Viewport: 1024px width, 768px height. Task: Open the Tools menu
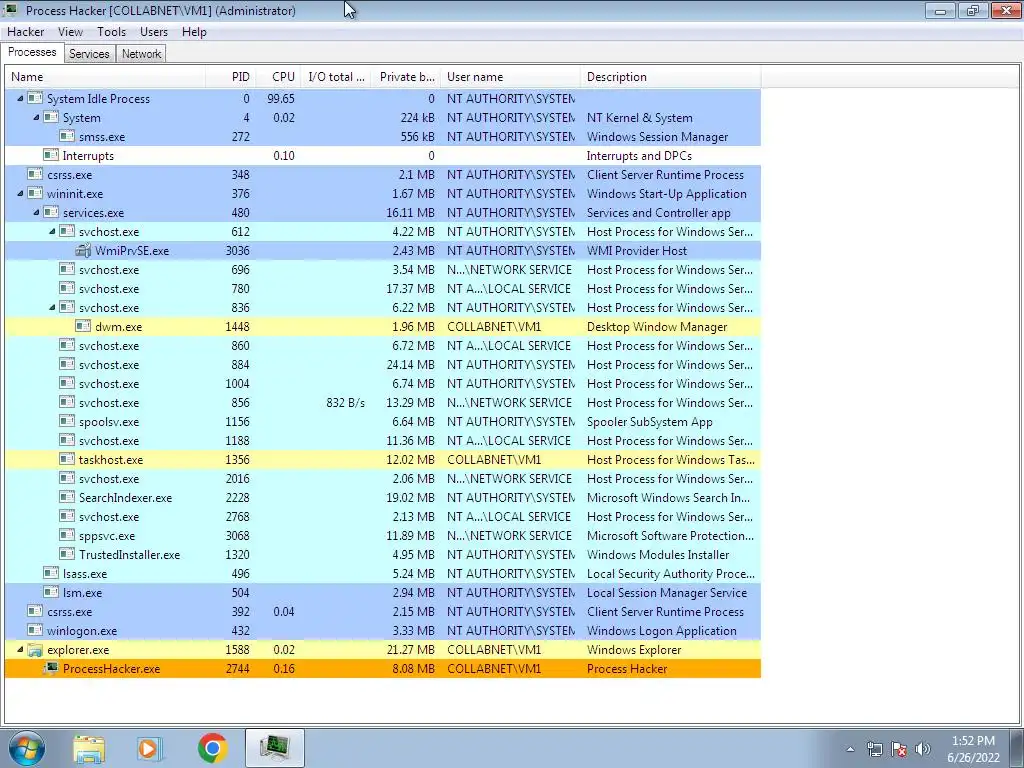click(112, 32)
